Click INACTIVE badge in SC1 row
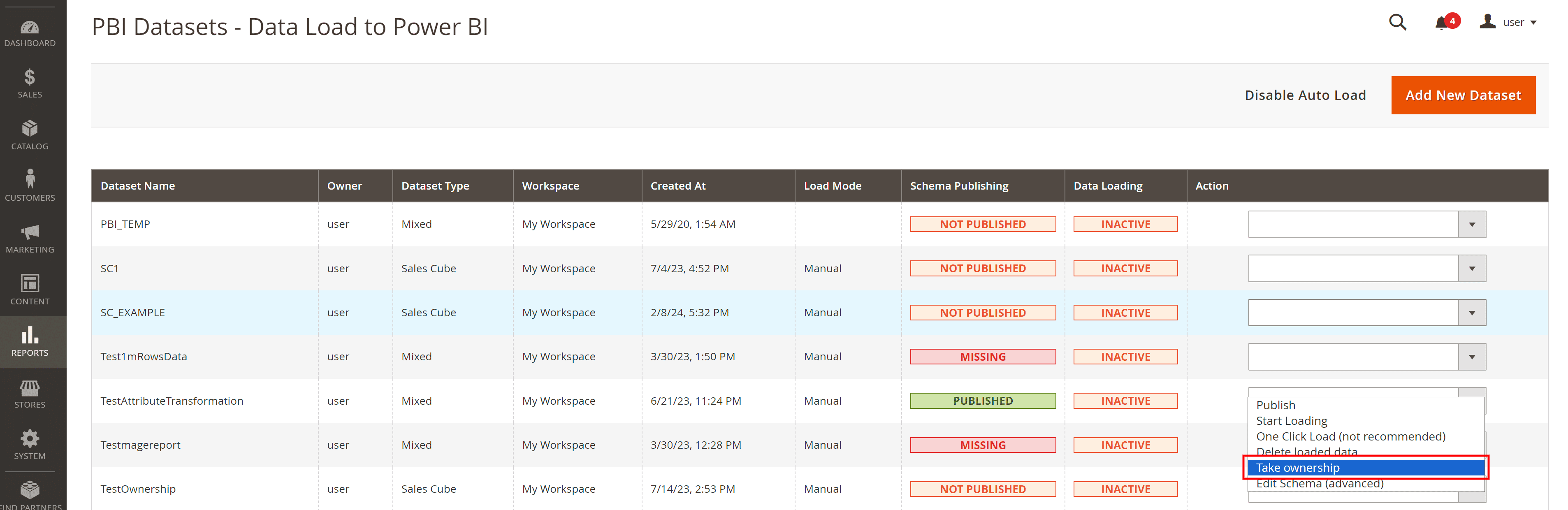This screenshot has width=1568, height=510. [x=1125, y=269]
